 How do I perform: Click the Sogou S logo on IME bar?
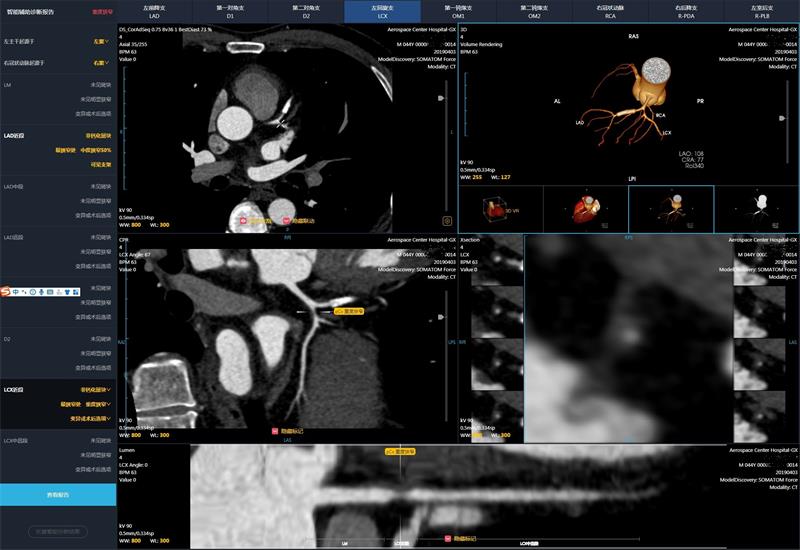(x=6, y=292)
